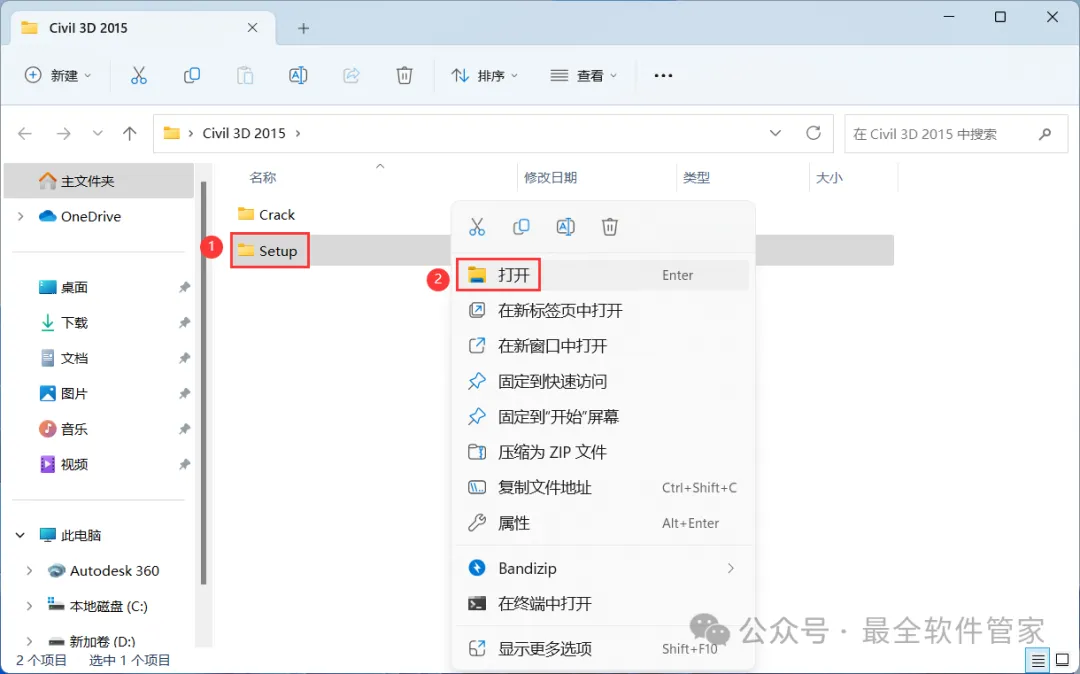Refresh the current folder view

pos(813,133)
